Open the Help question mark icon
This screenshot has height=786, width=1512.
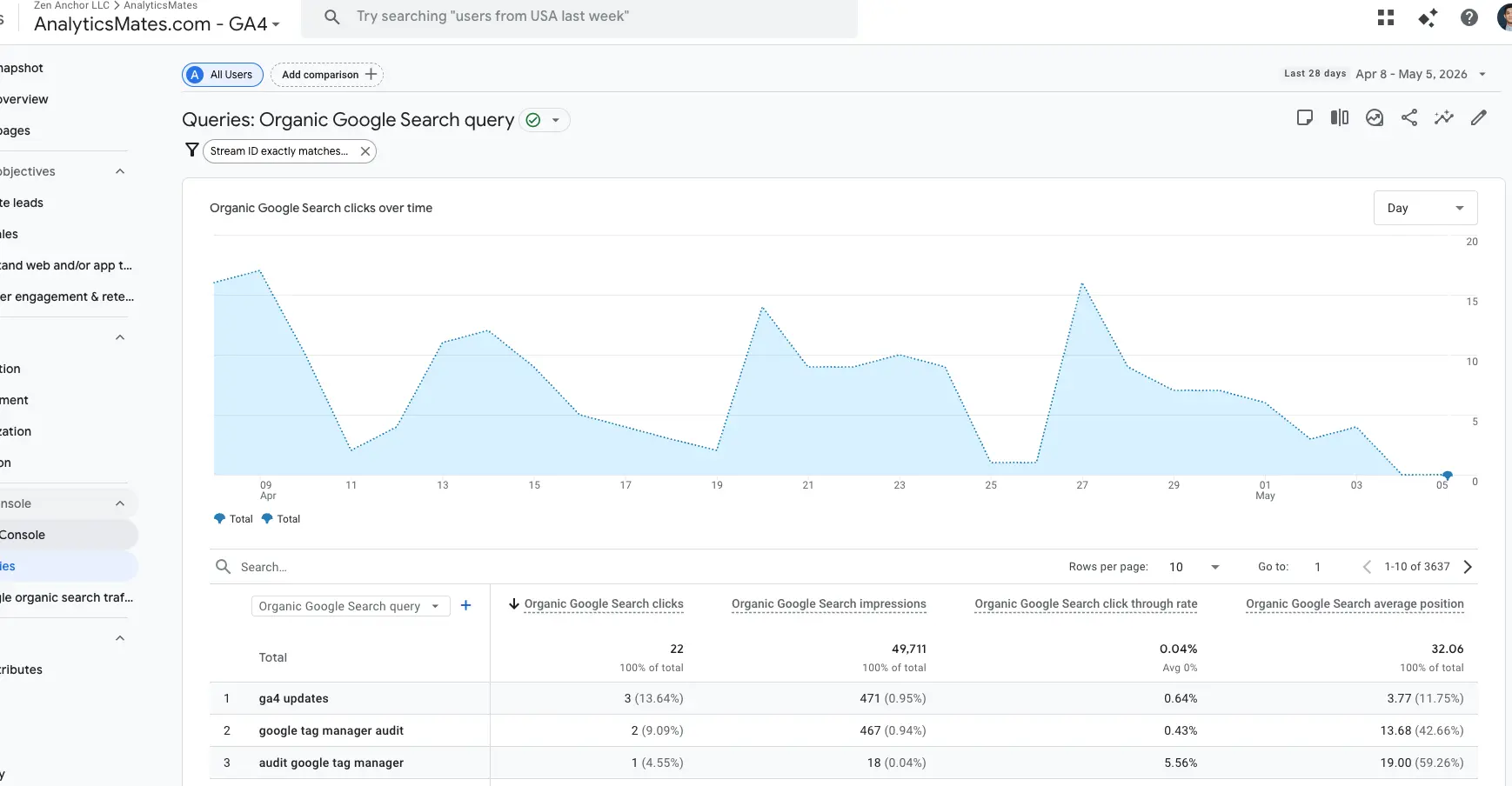1469,17
